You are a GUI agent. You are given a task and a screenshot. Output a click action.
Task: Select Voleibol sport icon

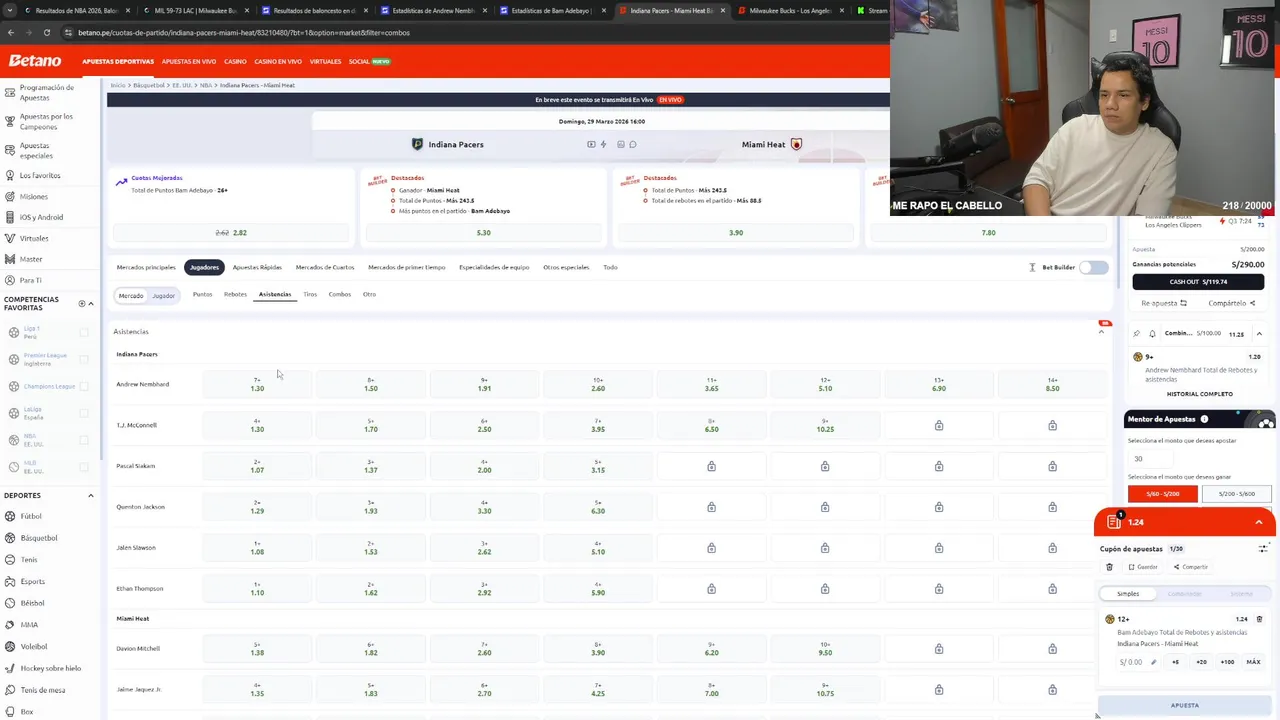click(10, 646)
